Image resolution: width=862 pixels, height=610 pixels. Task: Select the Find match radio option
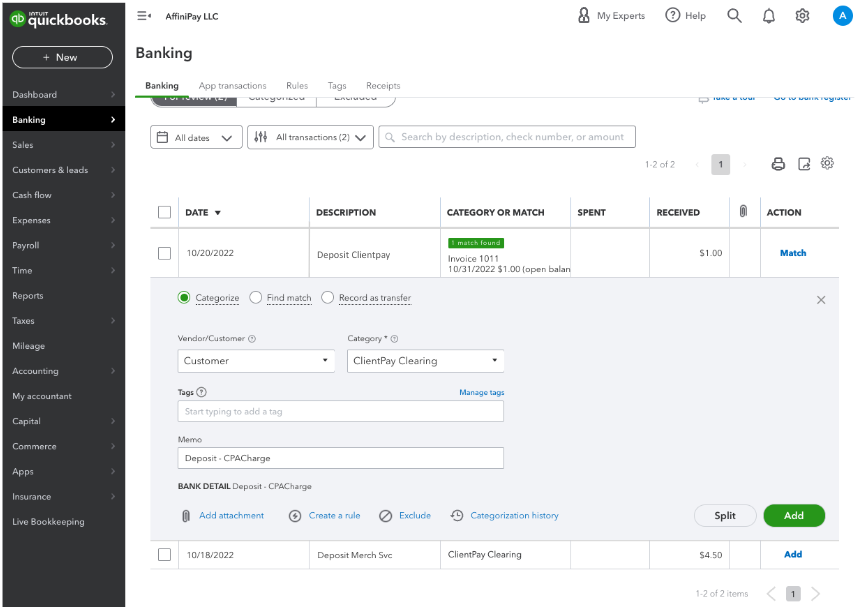point(256,297)
